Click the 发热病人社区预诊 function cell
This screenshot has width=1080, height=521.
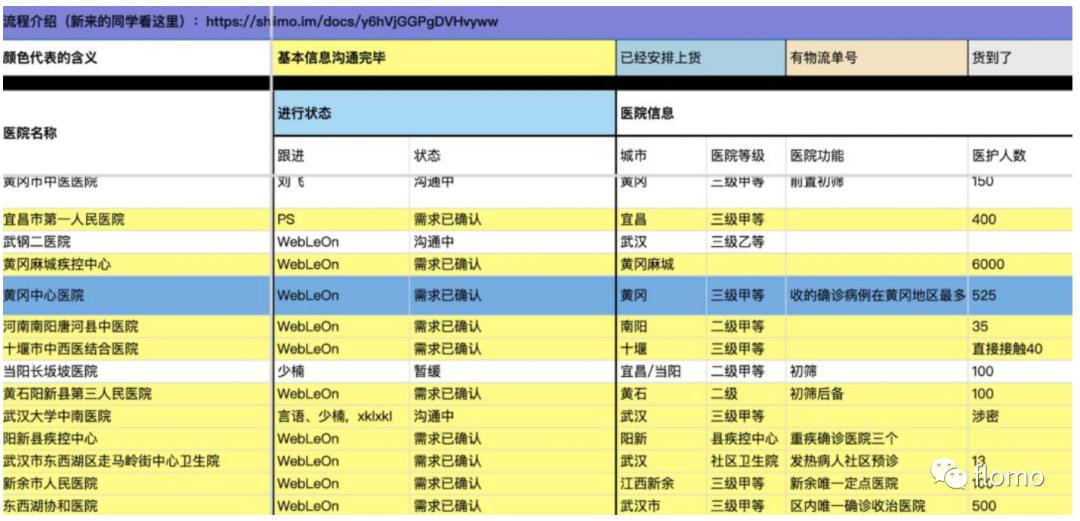(x=877, y=461)
